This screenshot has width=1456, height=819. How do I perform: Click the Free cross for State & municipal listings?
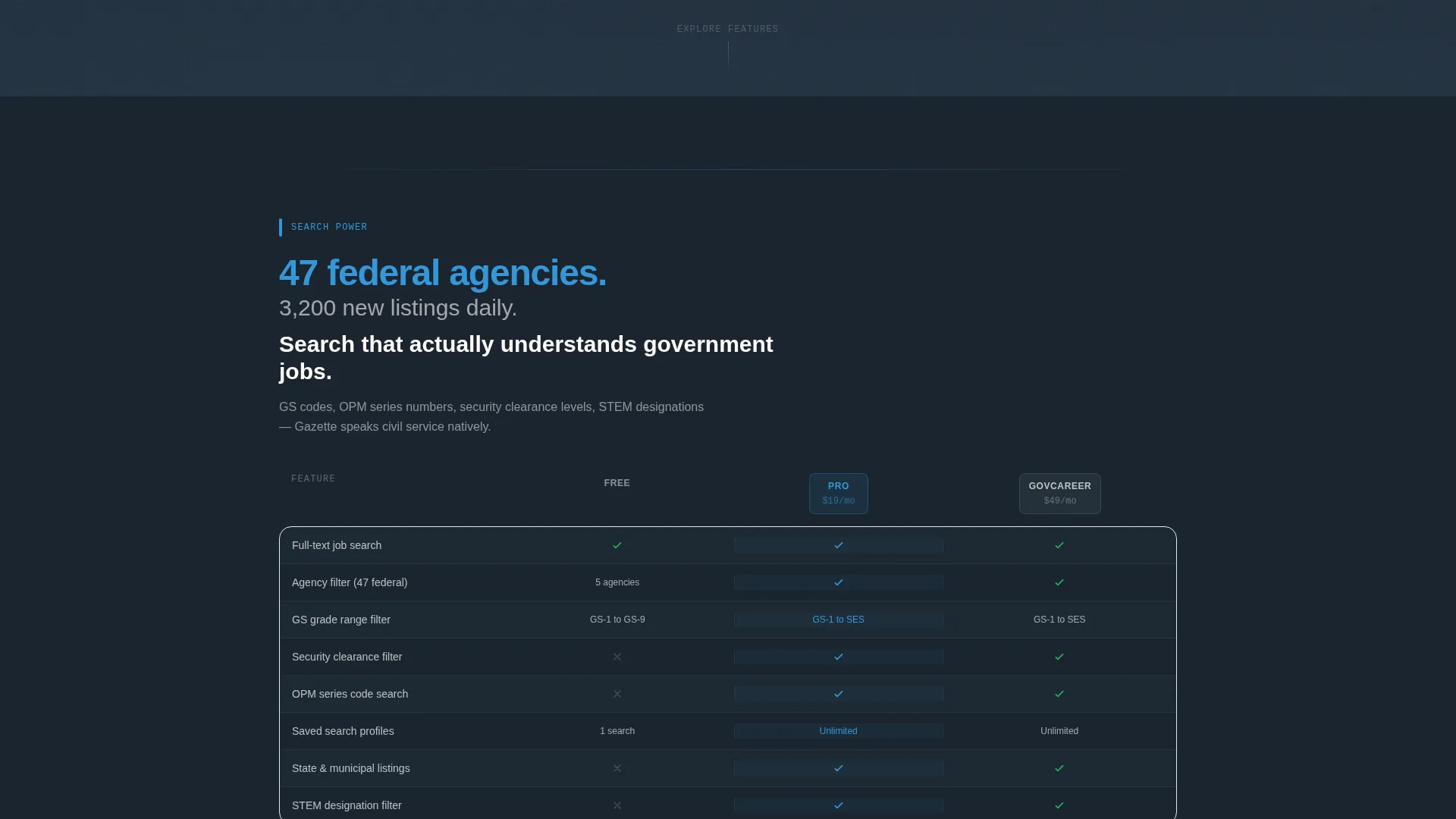coord(617,768)
